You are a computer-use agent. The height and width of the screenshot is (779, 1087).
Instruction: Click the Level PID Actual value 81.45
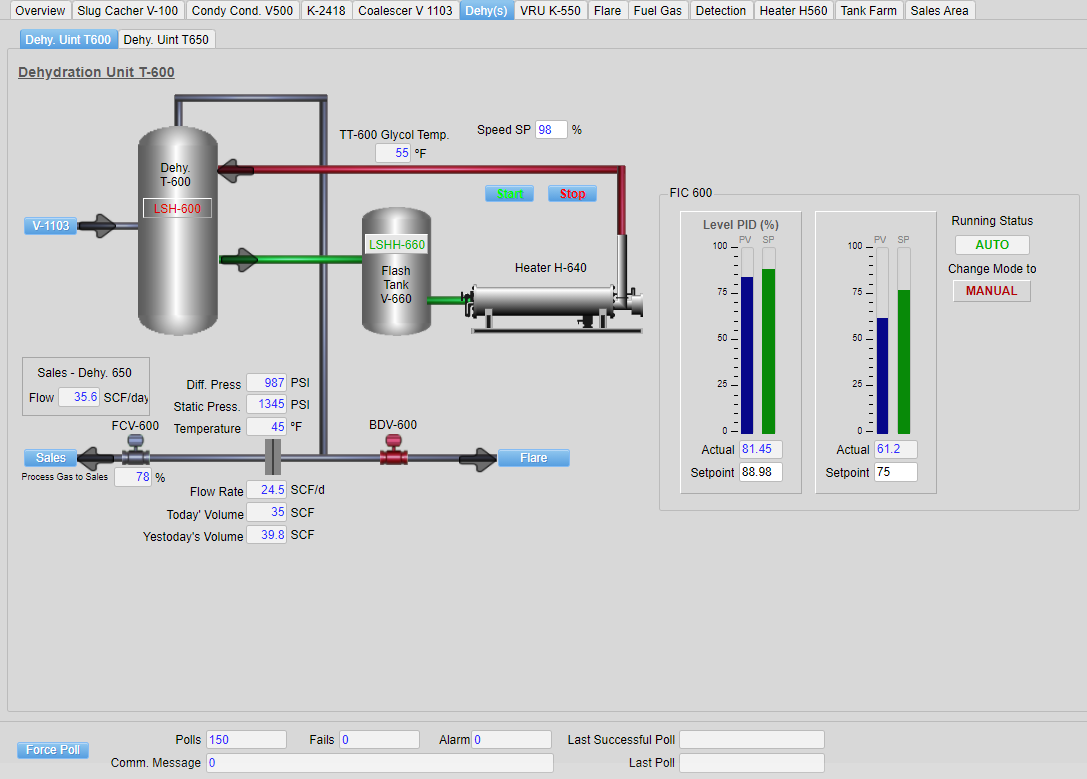pos(760,449)
